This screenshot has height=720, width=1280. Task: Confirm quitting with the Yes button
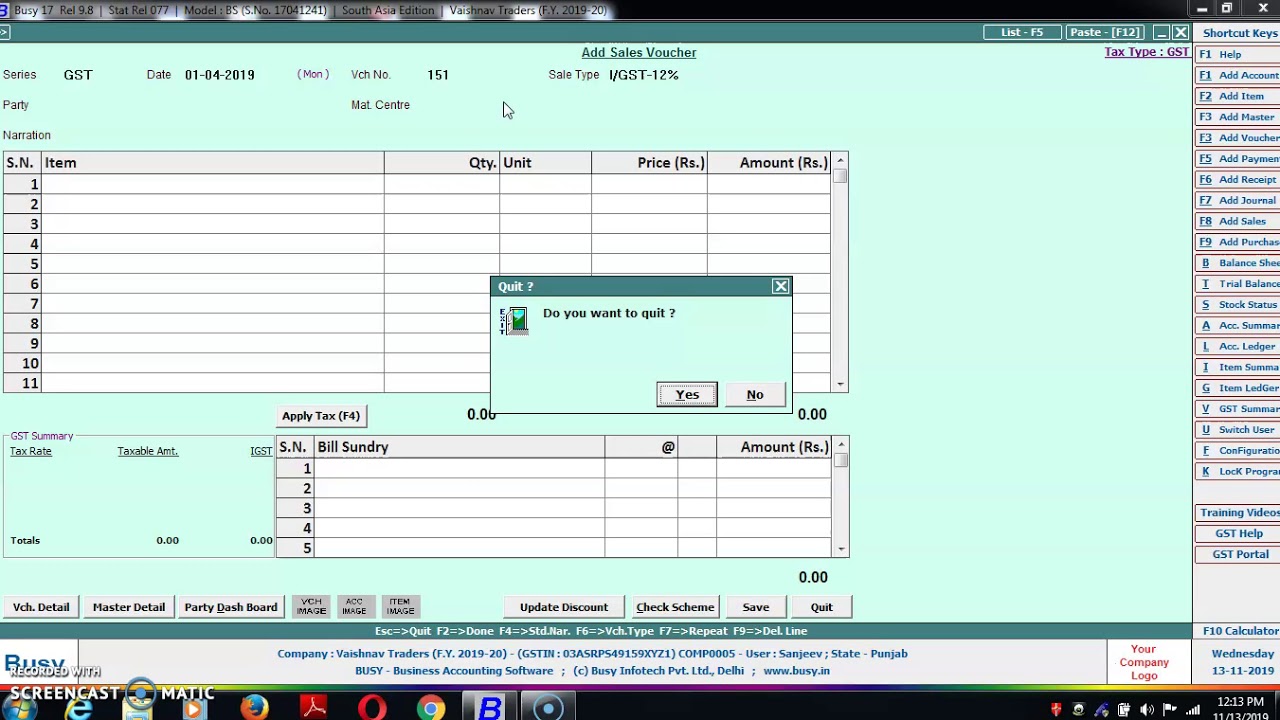point(687,394)
